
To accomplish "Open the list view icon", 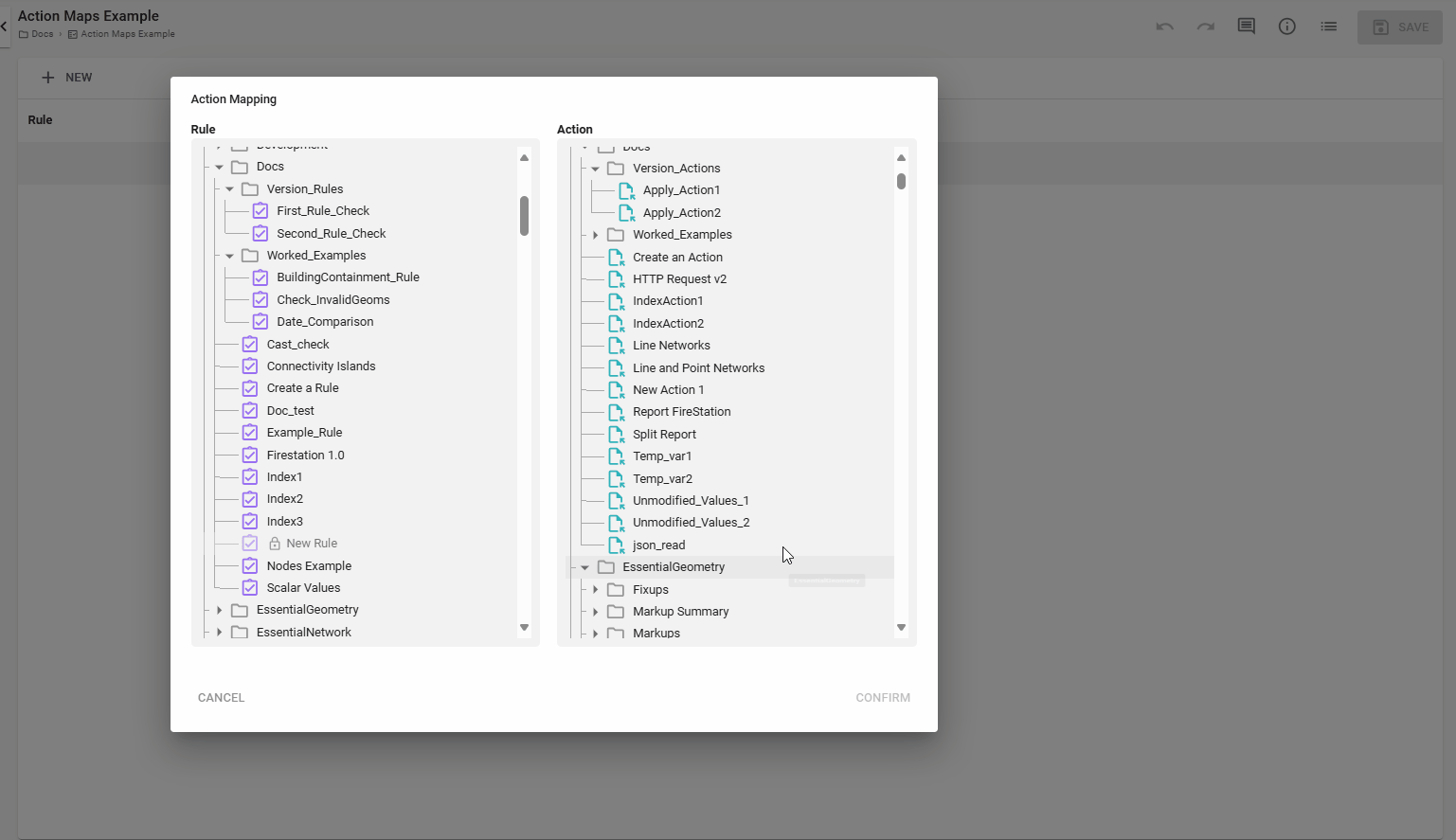I will (x=1328, y=27).
